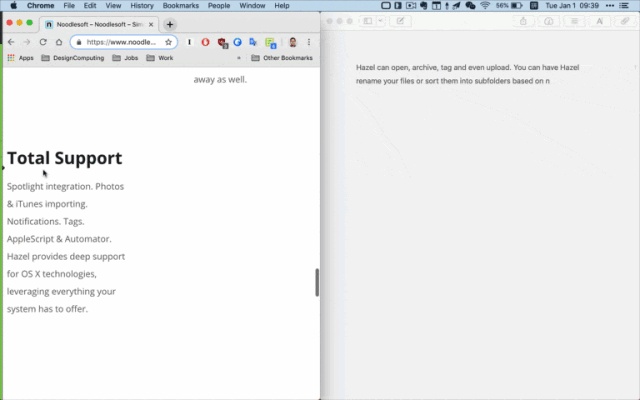The height and width of the screenshot is (400, 640).
Task: Open the Google Translate extension icon
Action: tap(253, 42)
